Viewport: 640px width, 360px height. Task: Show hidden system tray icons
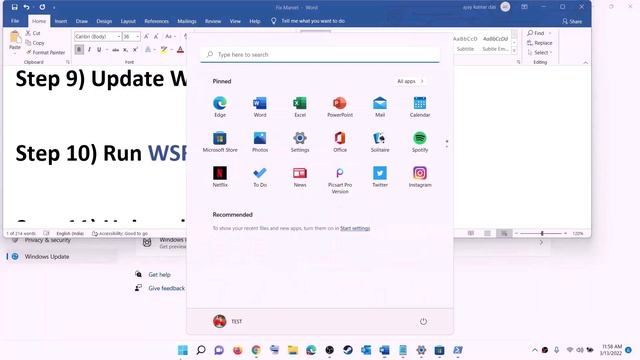[x=534, y=350]
